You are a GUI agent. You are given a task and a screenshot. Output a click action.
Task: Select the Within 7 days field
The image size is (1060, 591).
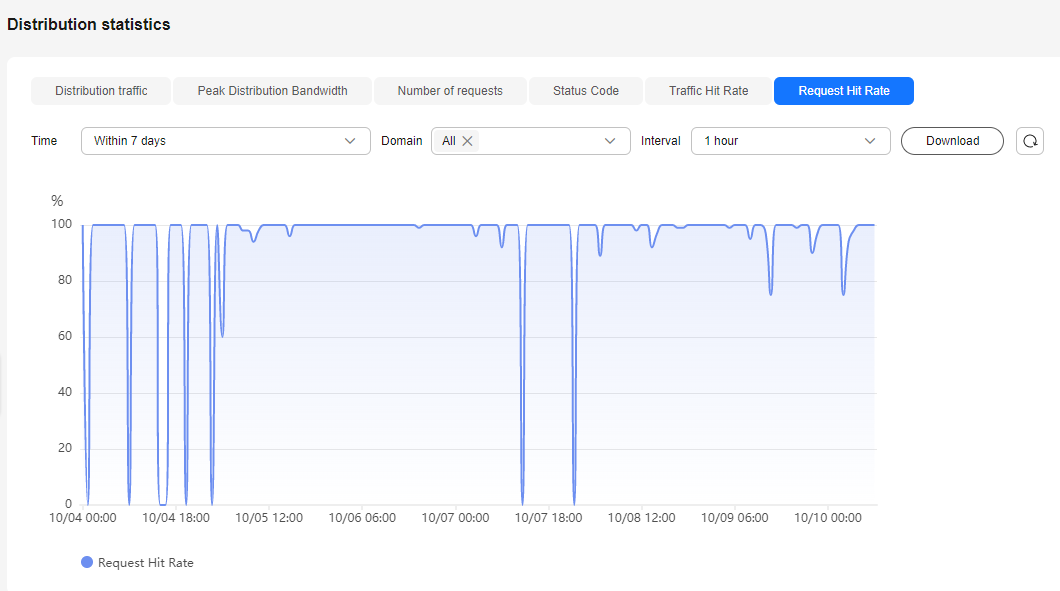226,141
